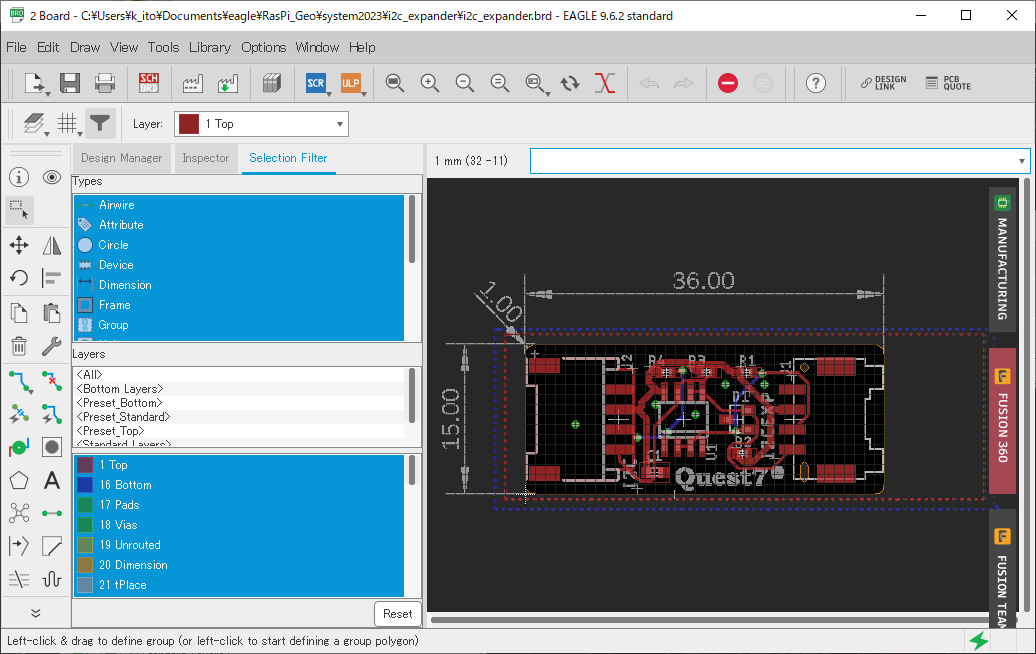Print the board with the printer icon
1036x654 pixels.
[x=105, y=83]
